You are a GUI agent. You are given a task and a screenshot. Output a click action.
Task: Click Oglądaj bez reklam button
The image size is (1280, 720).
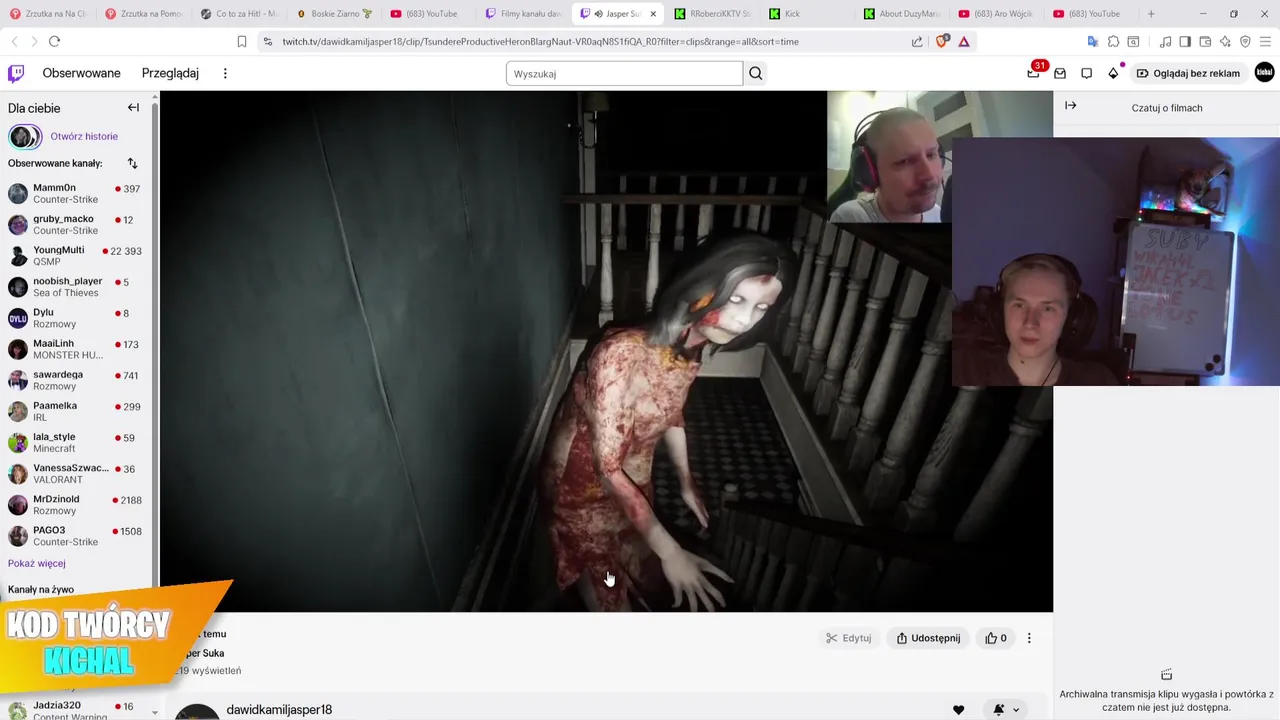(x=1188, y=73)
